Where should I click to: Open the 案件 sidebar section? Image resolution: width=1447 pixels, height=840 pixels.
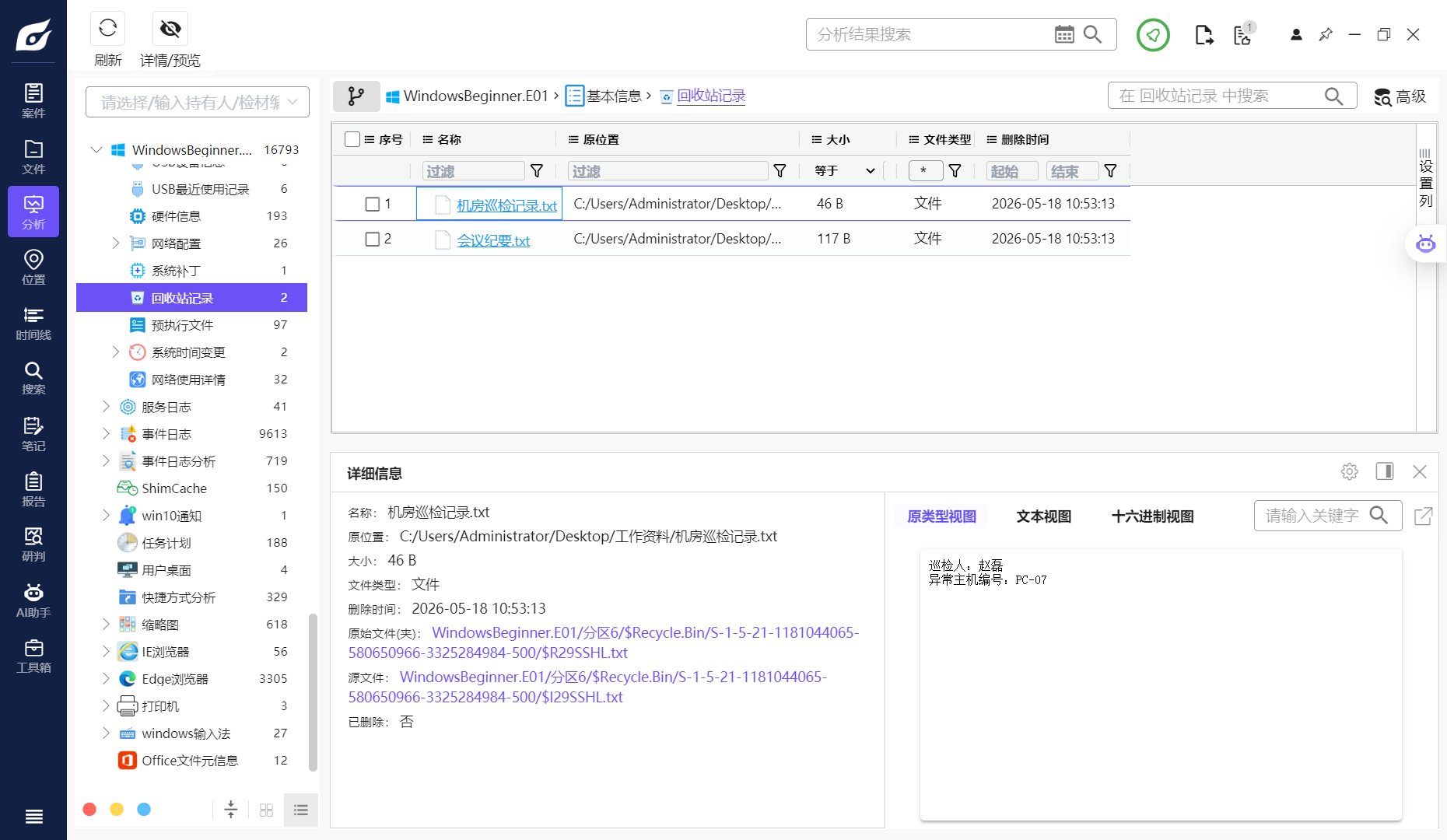point(33,101)
